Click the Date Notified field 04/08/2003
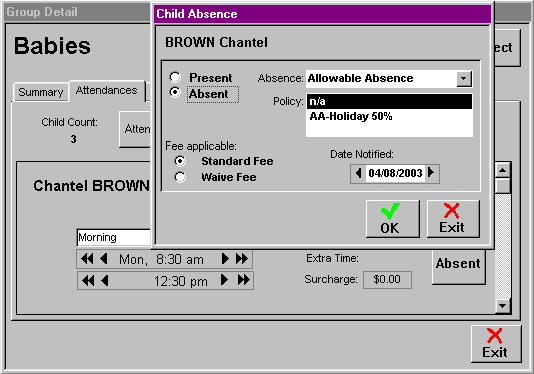Viewport: 534px width, 374px height. tap(395, 173)
